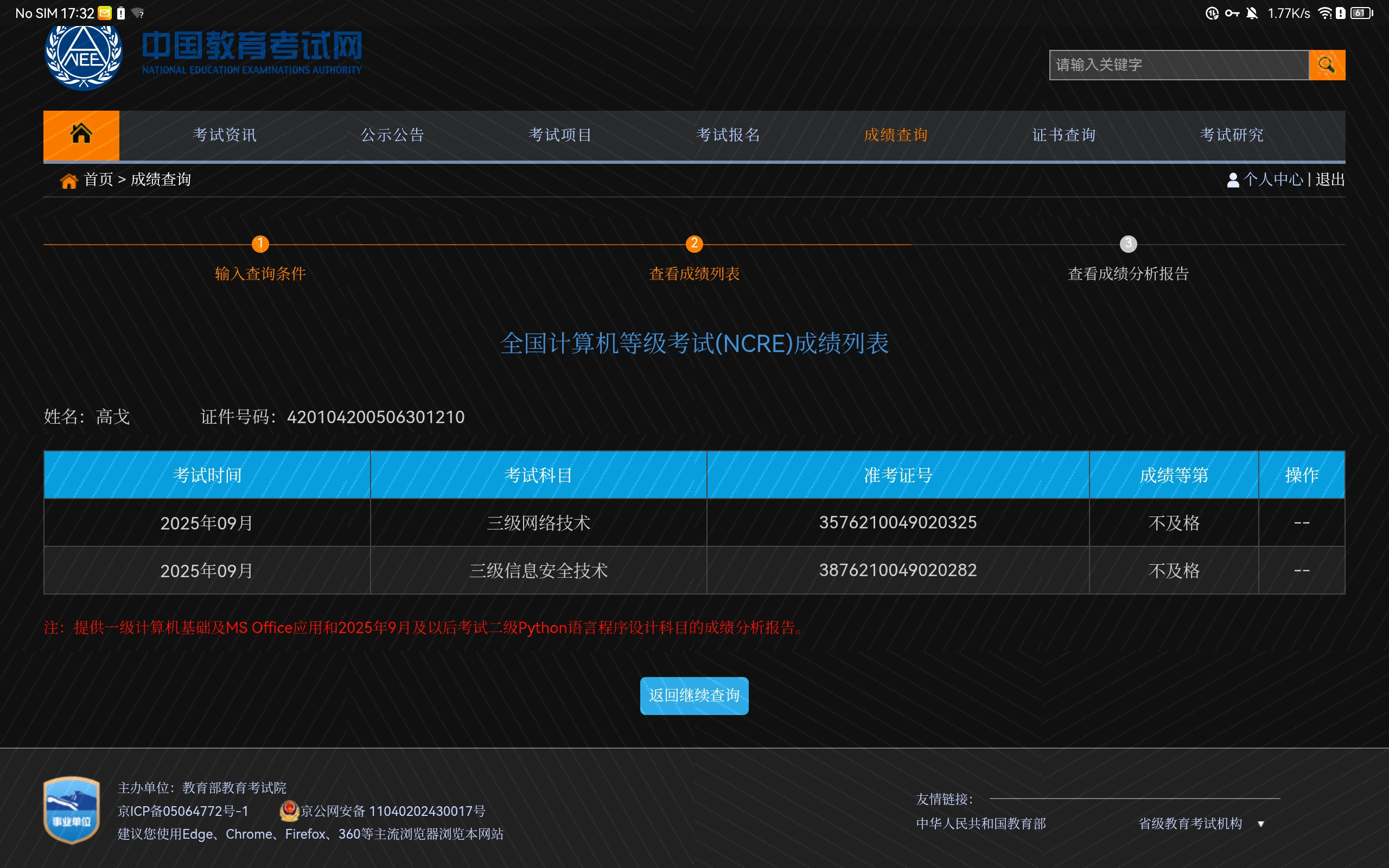Screen dimensions: 1389x868
Task: Open the 考试资讯 navigation menu item
Action: coord(225,135)
